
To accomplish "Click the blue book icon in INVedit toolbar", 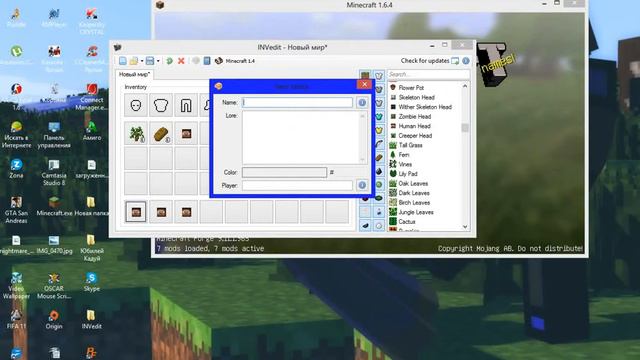I will [207, 61].
